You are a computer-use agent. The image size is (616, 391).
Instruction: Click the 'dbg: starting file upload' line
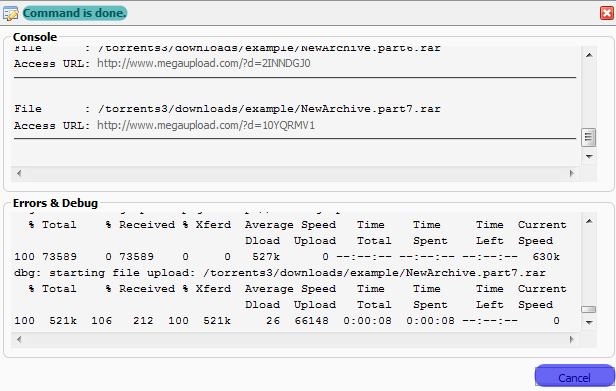[279, 273]
